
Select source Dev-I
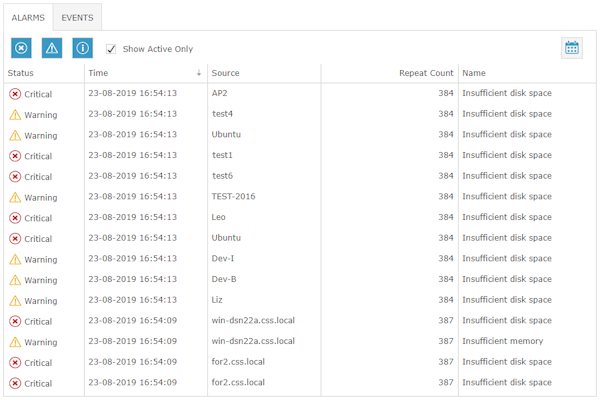pyautogui.click(x=223, y=258)
